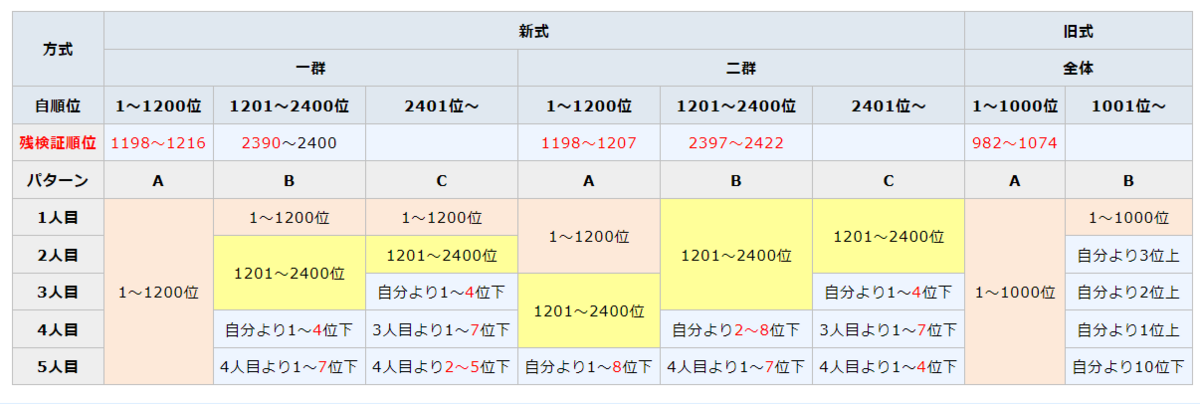Click the 4人目より1〜4位下 cell

click(x=888, y=366)
